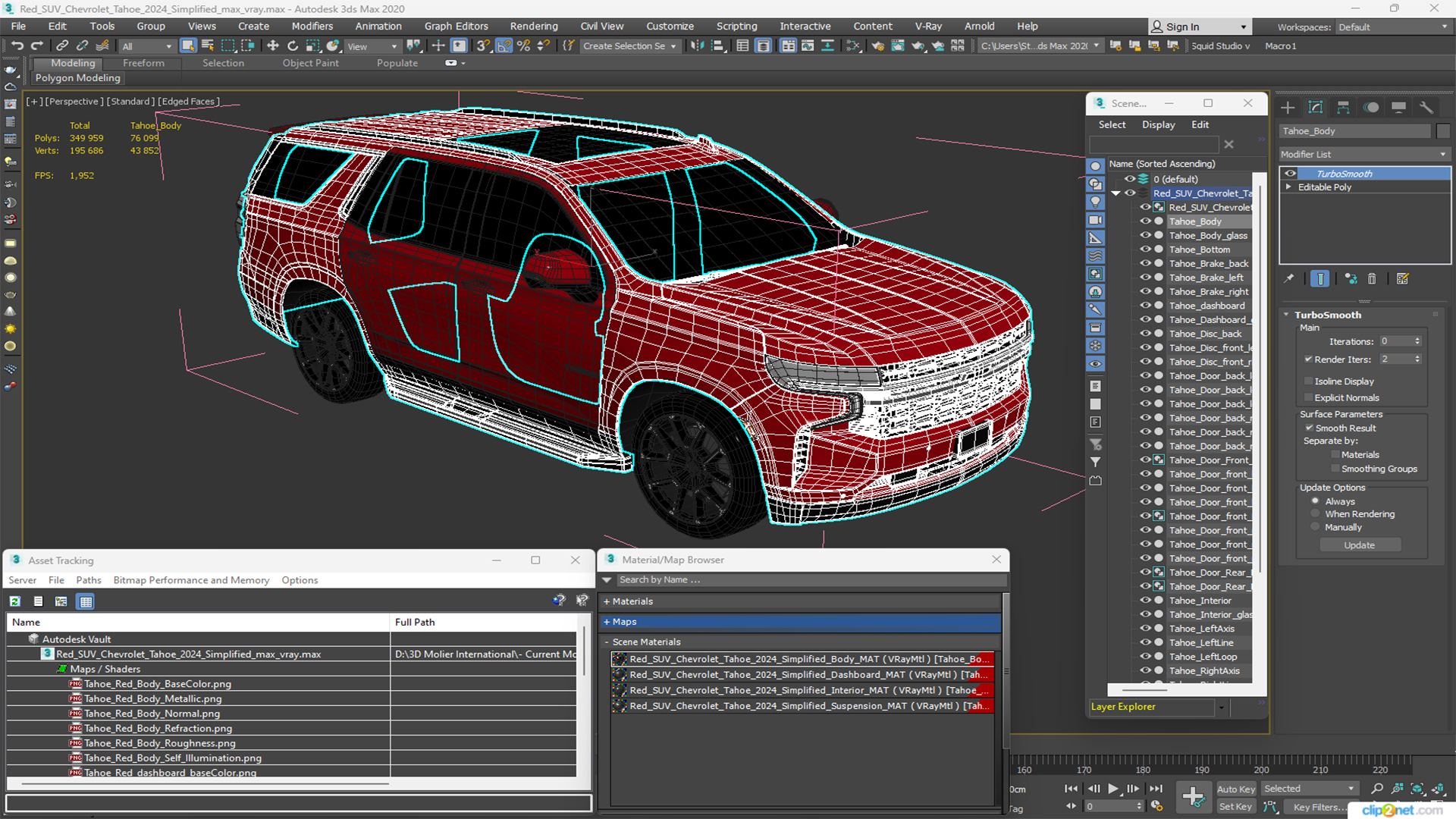Open the Graph Editors menu

click(x=456, y=26)
